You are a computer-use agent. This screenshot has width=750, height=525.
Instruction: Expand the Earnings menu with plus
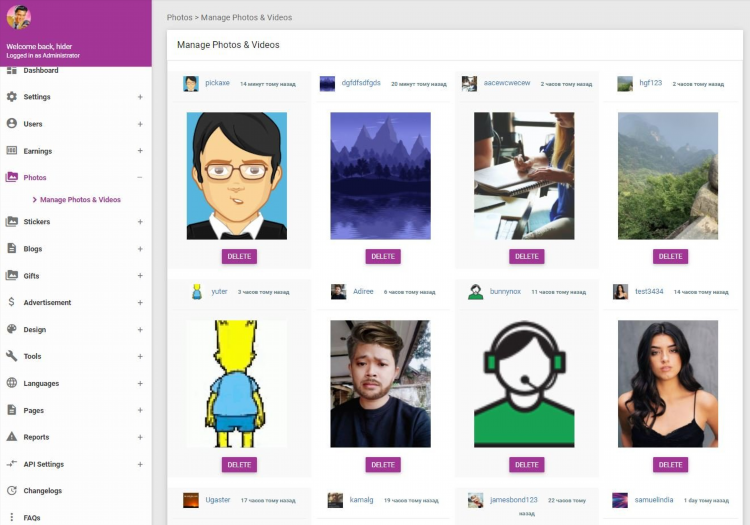tap(140, 151)
